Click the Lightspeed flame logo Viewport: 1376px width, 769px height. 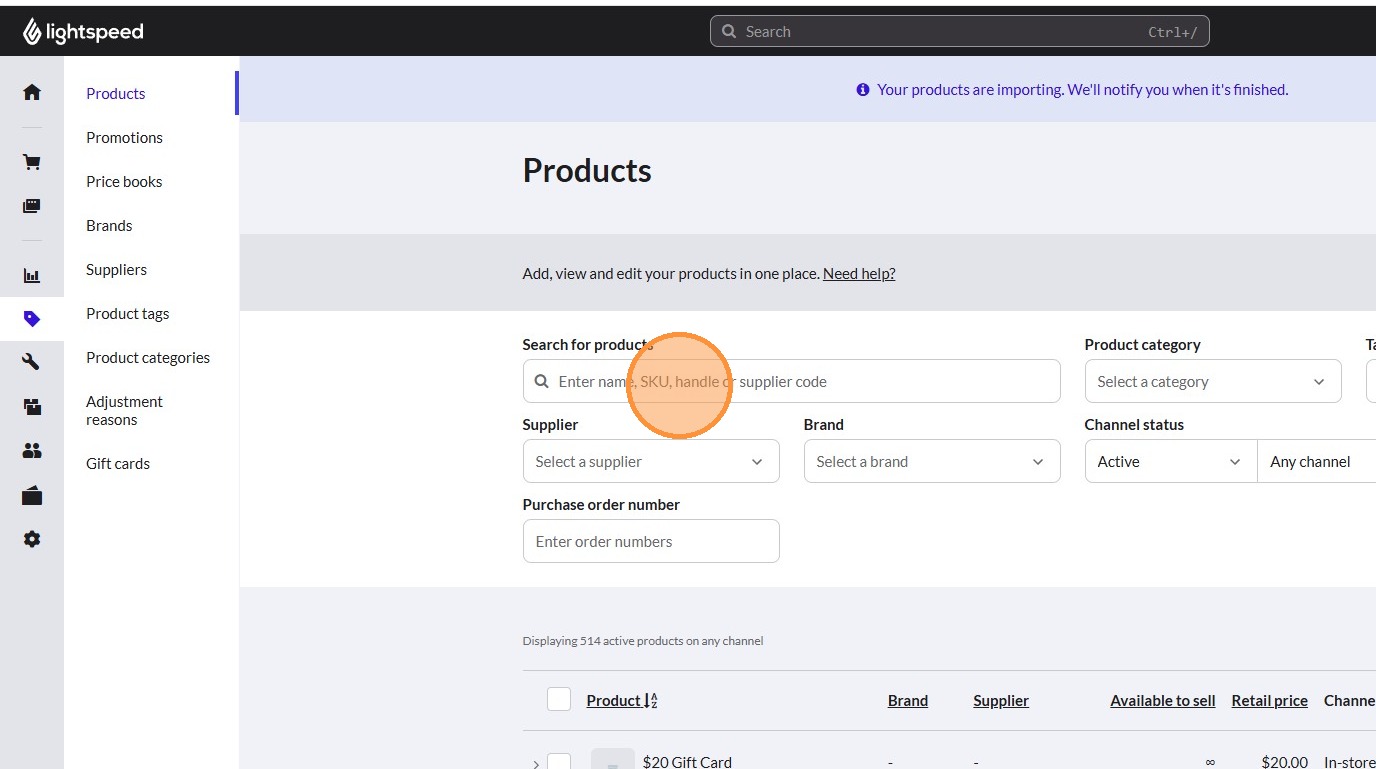[32, 32]
